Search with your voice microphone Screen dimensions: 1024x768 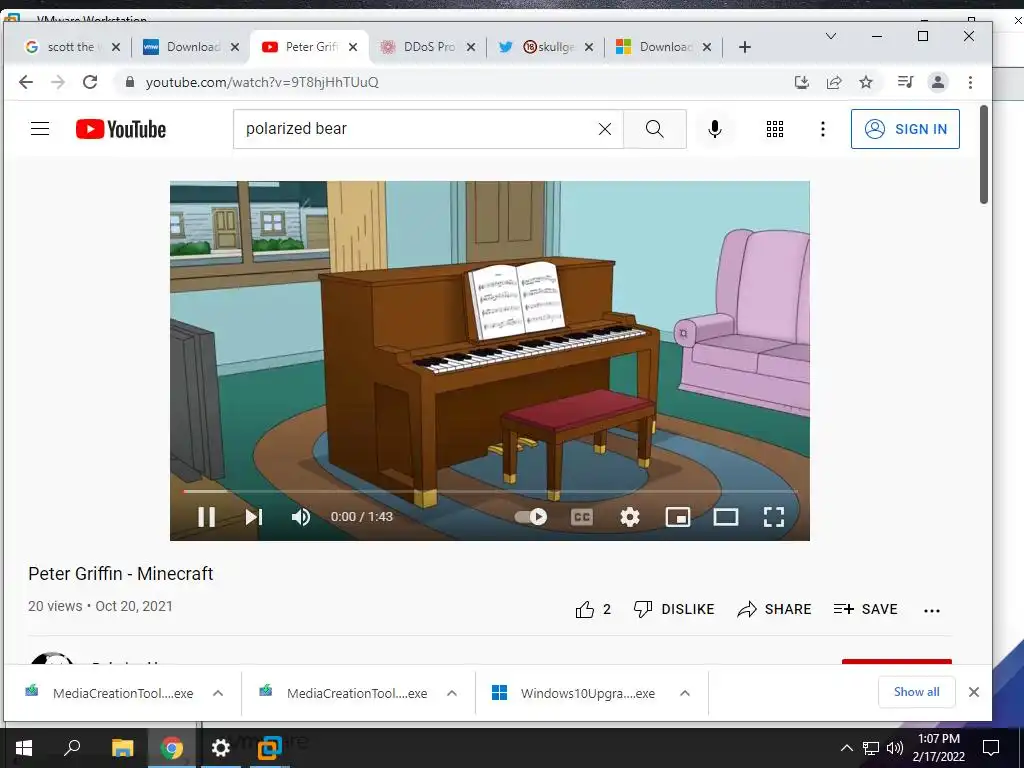(714, 129)
